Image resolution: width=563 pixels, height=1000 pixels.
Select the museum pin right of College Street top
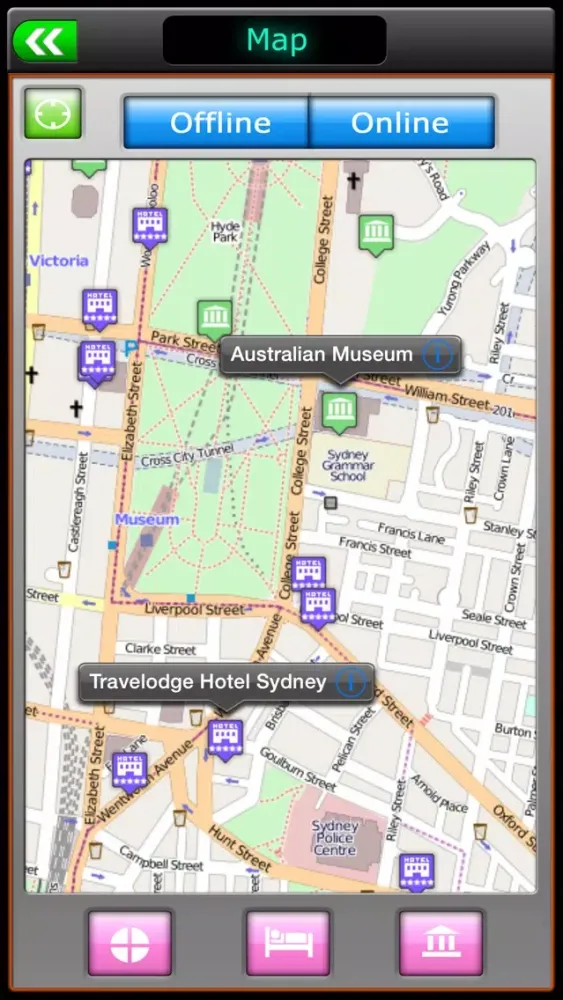click(x=376, y=235)
